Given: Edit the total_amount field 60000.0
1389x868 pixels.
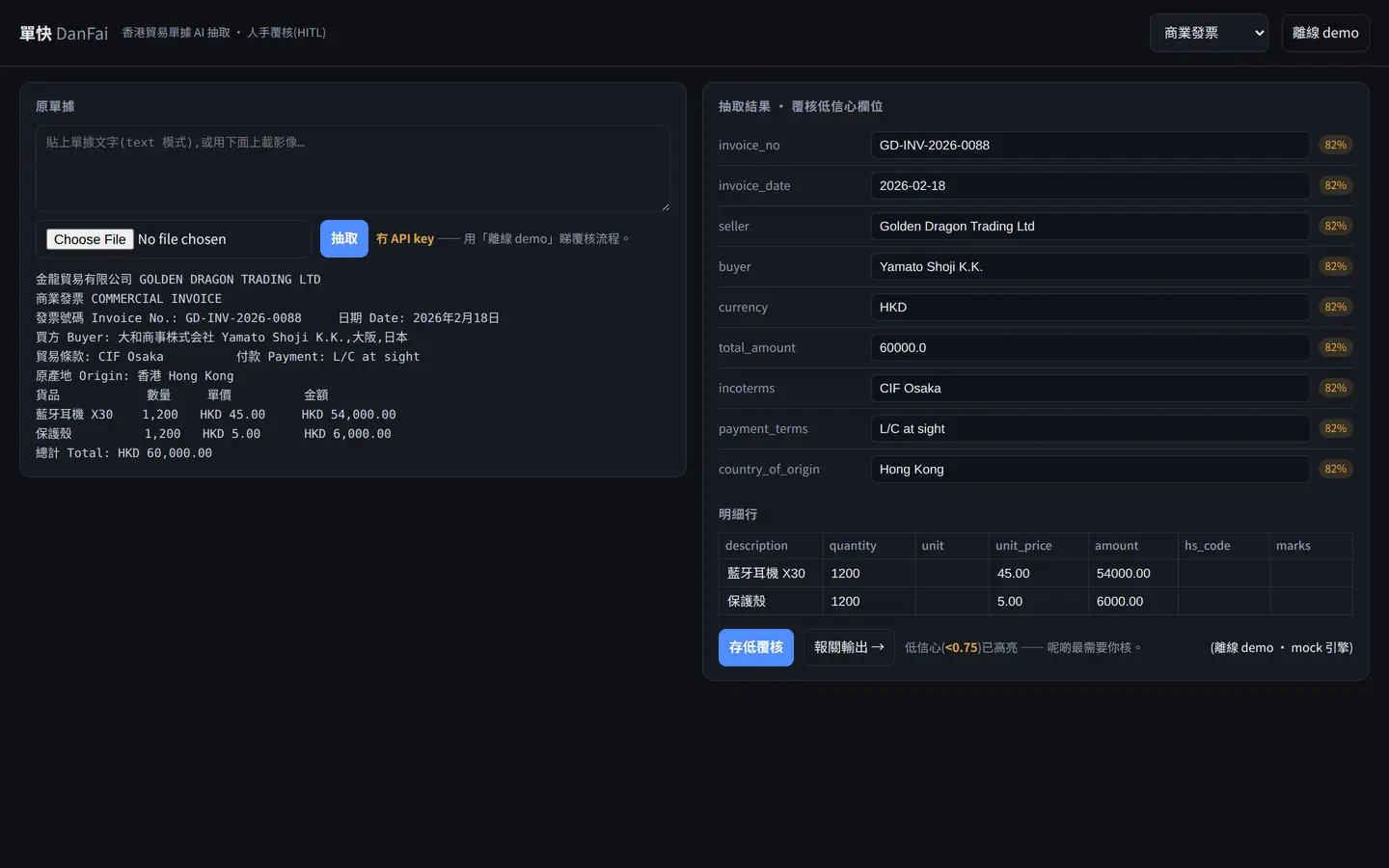Looking at the screenshot, I should coord(1090,347).
